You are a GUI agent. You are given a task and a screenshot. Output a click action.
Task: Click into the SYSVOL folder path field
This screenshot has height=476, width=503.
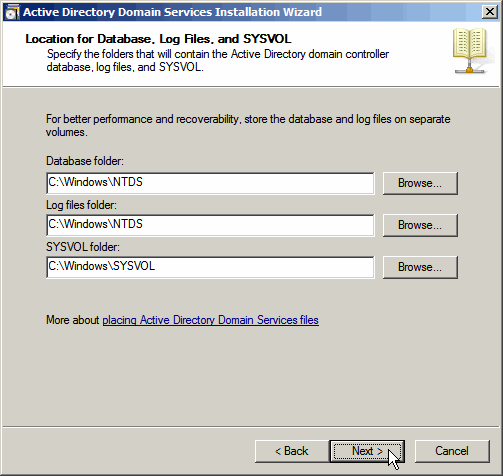[210, 267]
